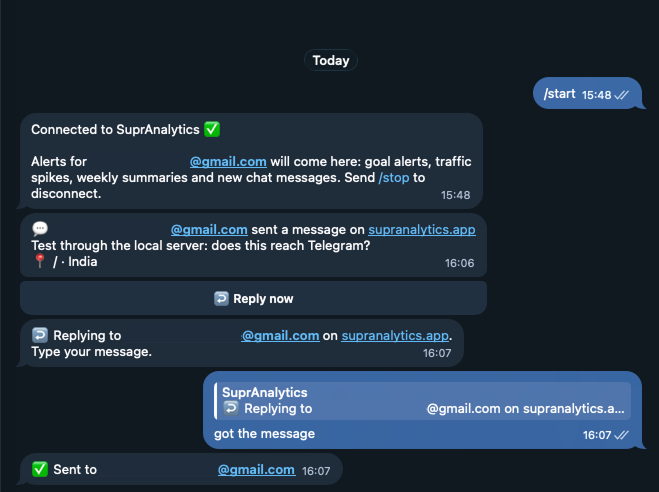Click the red pin location icon
659x492 pixels.
(40, 261)
